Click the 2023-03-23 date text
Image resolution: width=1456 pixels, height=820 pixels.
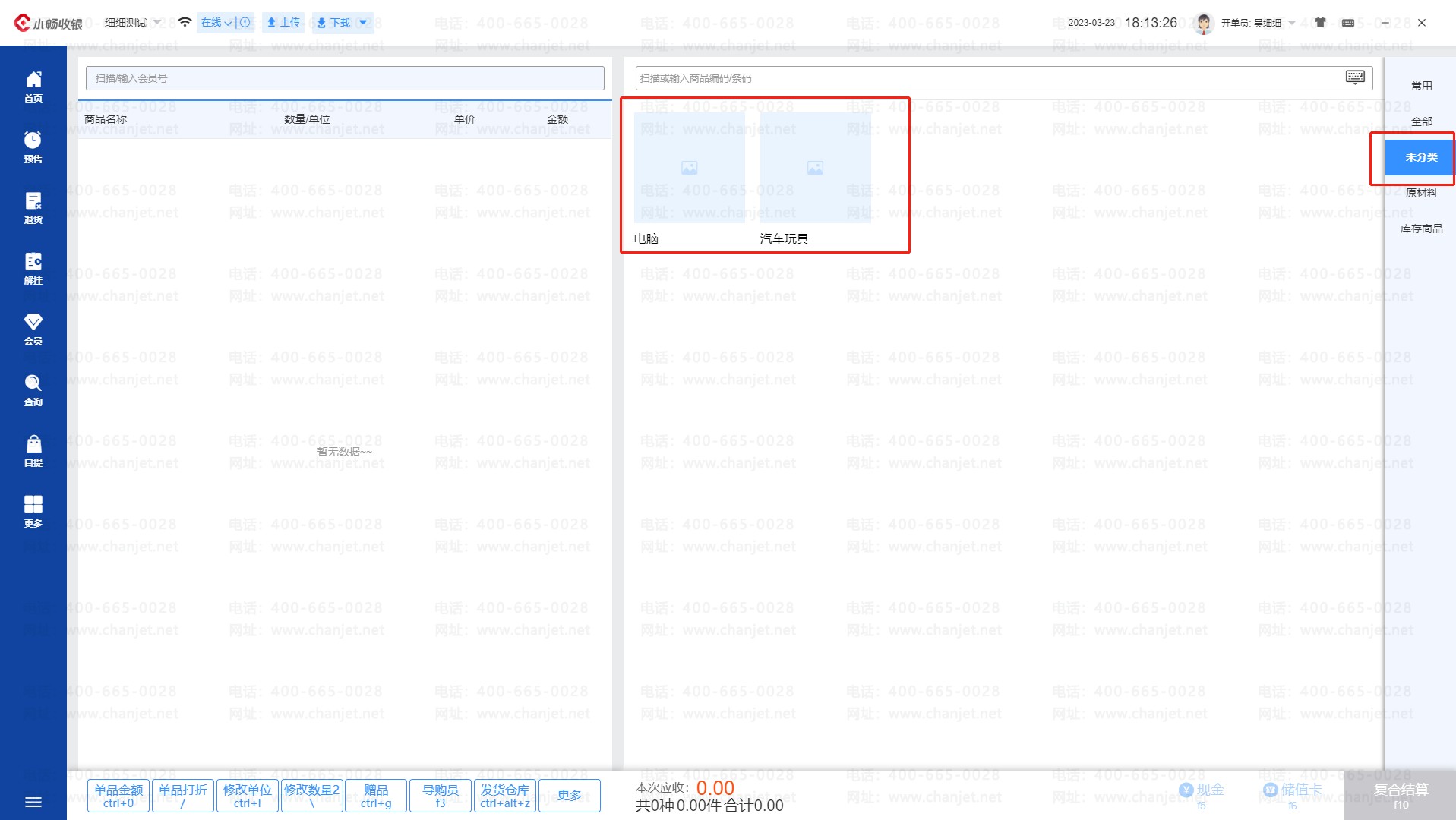point(1091,23)
